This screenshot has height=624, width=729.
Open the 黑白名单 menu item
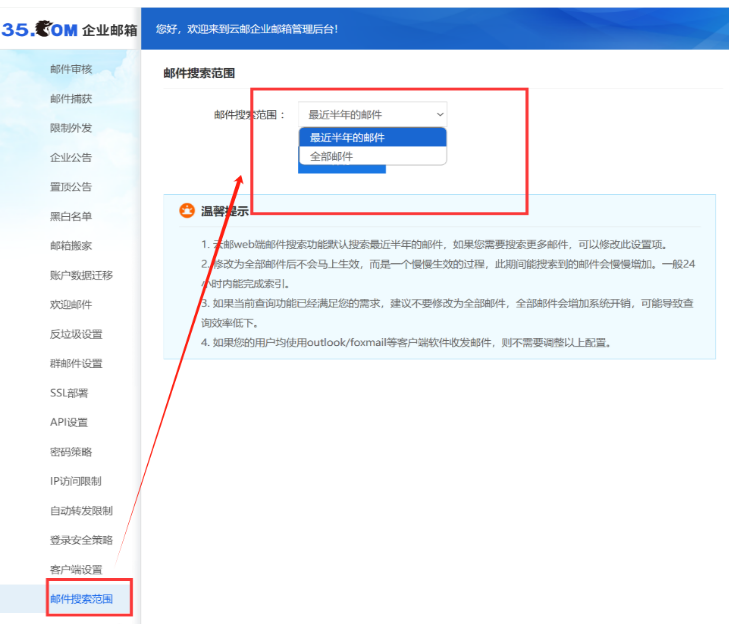pyautogui.click(x=71, y=216)
